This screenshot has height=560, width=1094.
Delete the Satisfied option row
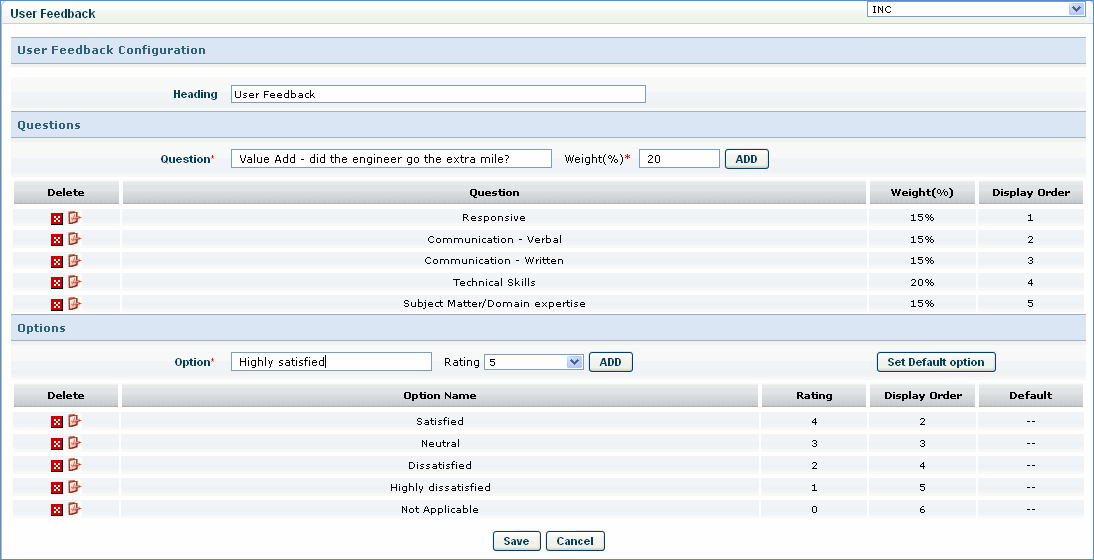[x=57, y=422]
